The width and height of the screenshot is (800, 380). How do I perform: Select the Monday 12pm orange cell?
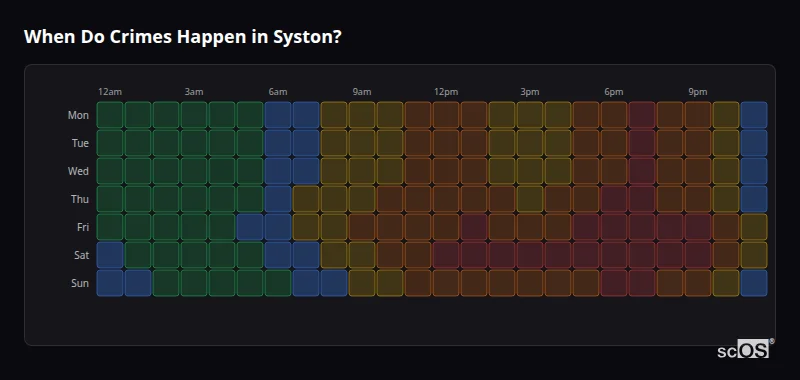(446, 115)
